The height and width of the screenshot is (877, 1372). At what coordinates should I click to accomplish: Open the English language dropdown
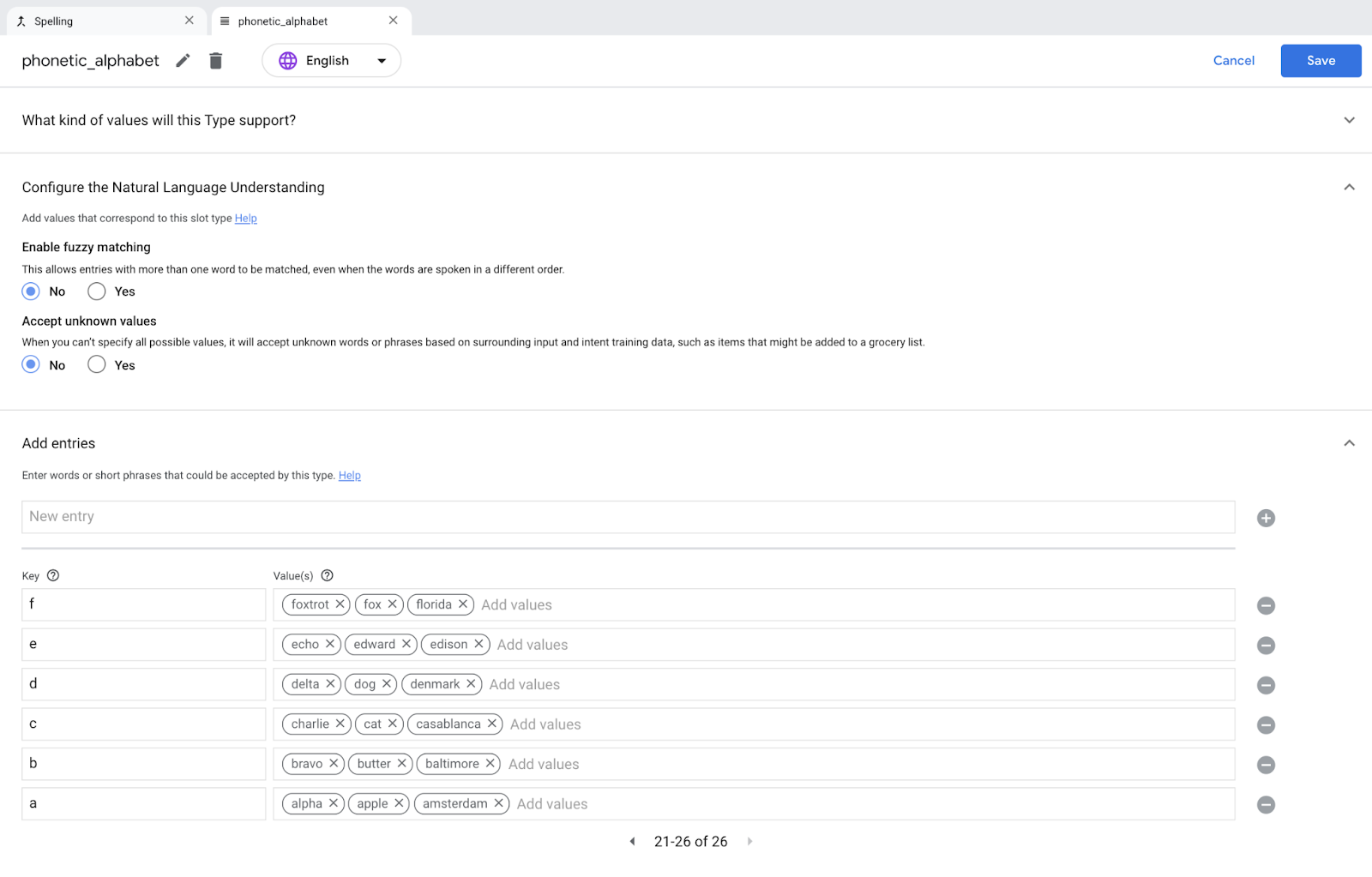331,61
